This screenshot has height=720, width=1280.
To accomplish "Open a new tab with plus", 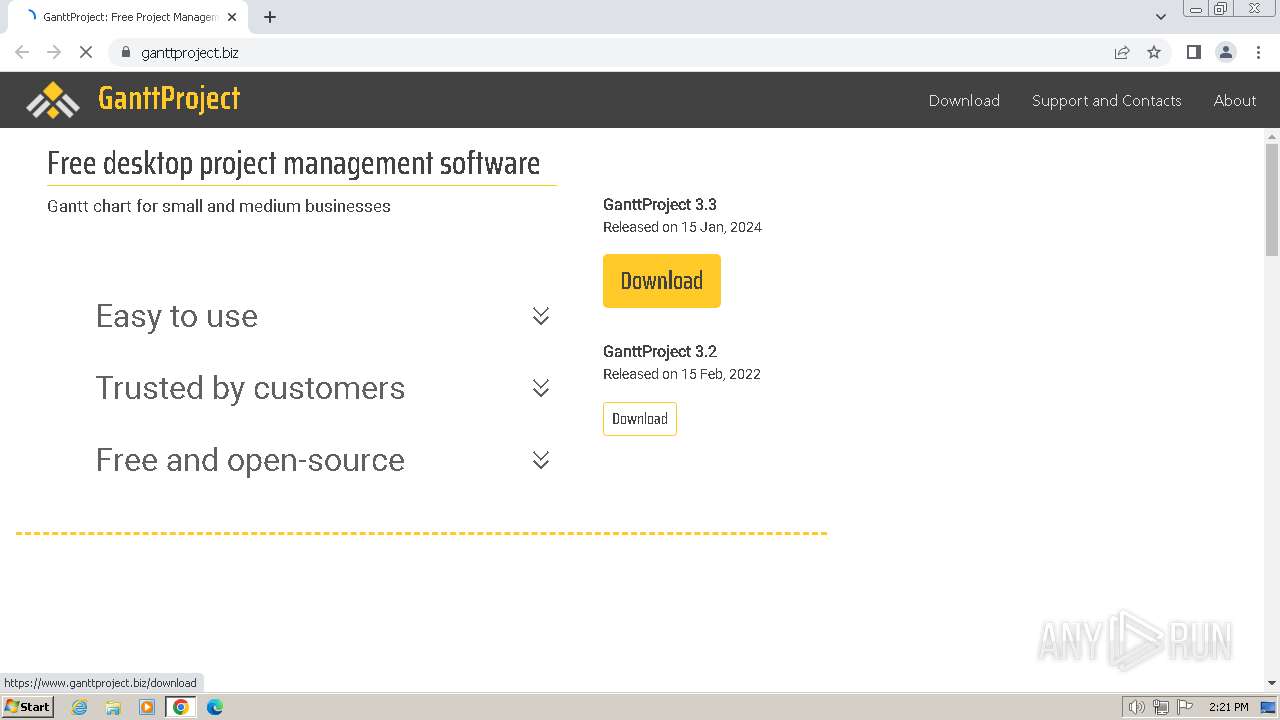I will pos(270,17).
